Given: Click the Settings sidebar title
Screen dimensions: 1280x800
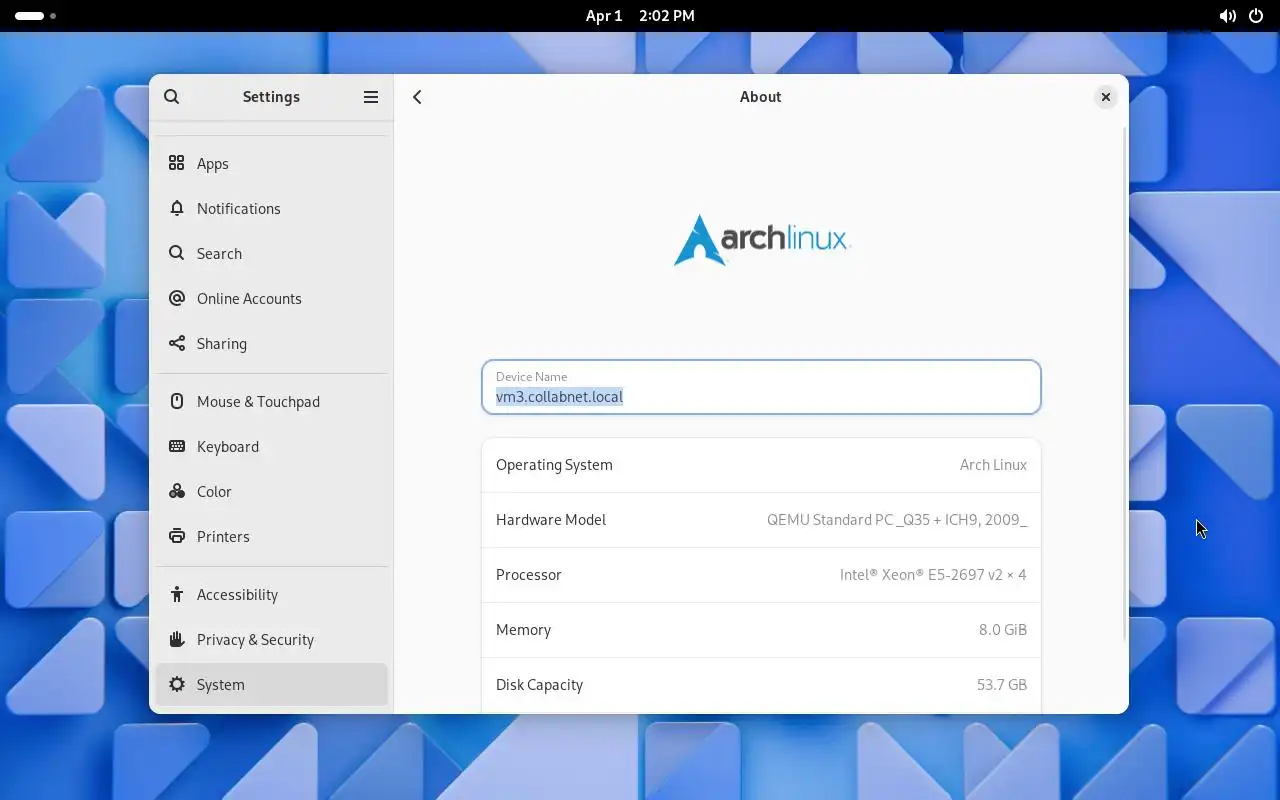Looking at the screenshot, I should click(271, 97).
